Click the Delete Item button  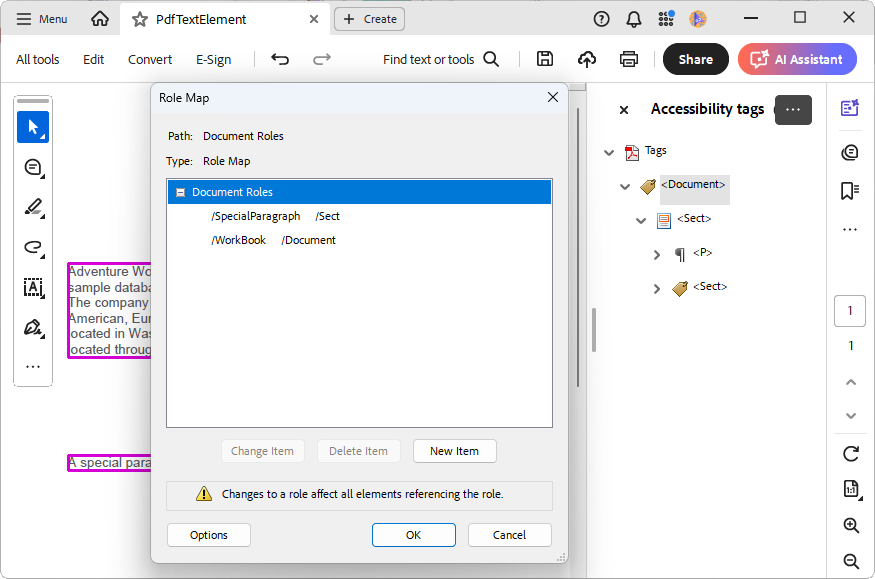point(358,451)
